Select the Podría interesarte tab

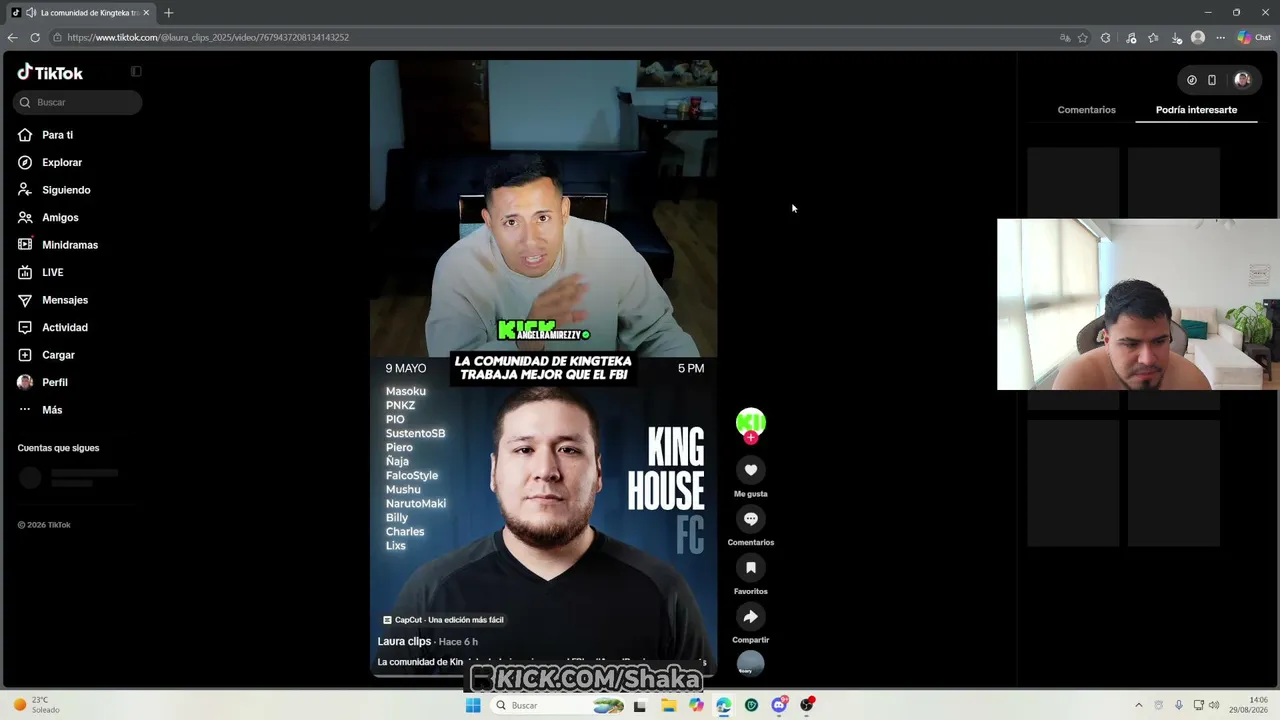[1196, 110]
